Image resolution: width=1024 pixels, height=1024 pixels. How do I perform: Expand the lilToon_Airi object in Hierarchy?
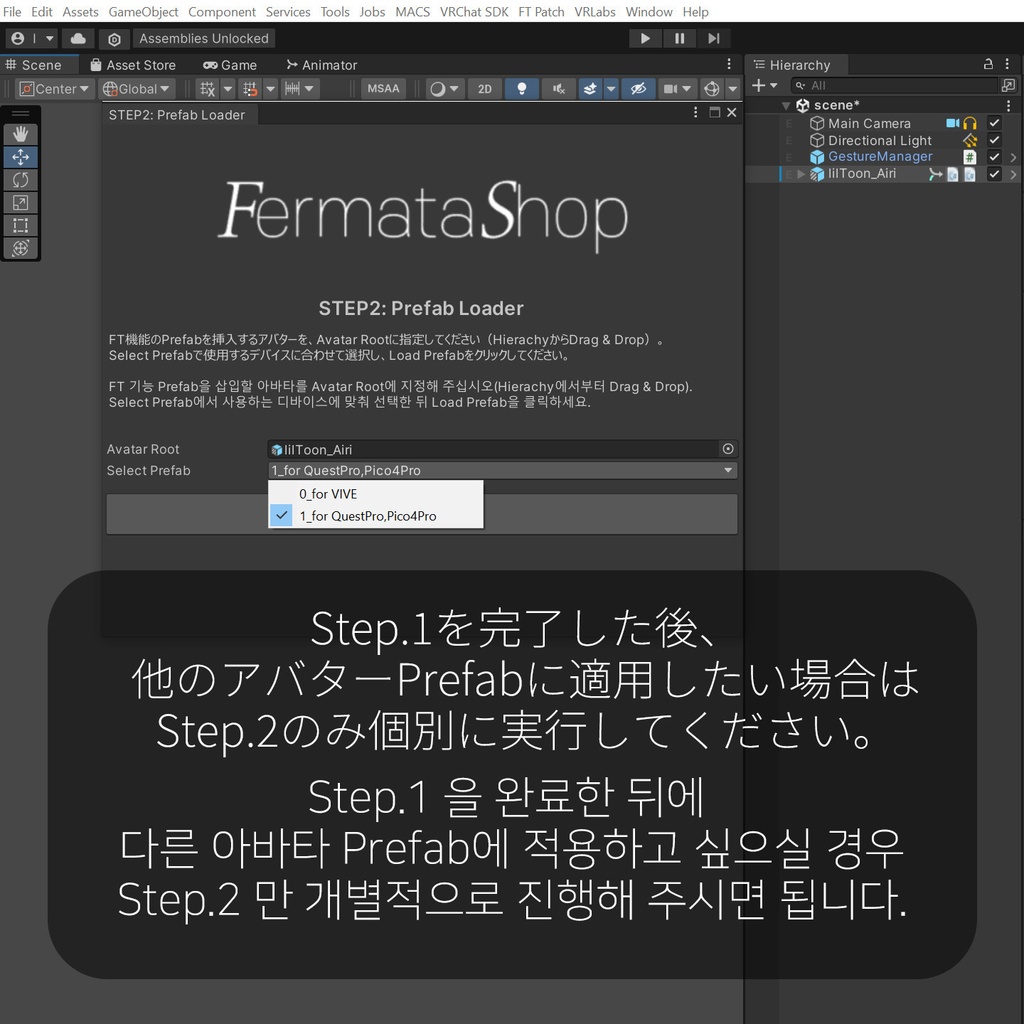(x=800, y=173)
